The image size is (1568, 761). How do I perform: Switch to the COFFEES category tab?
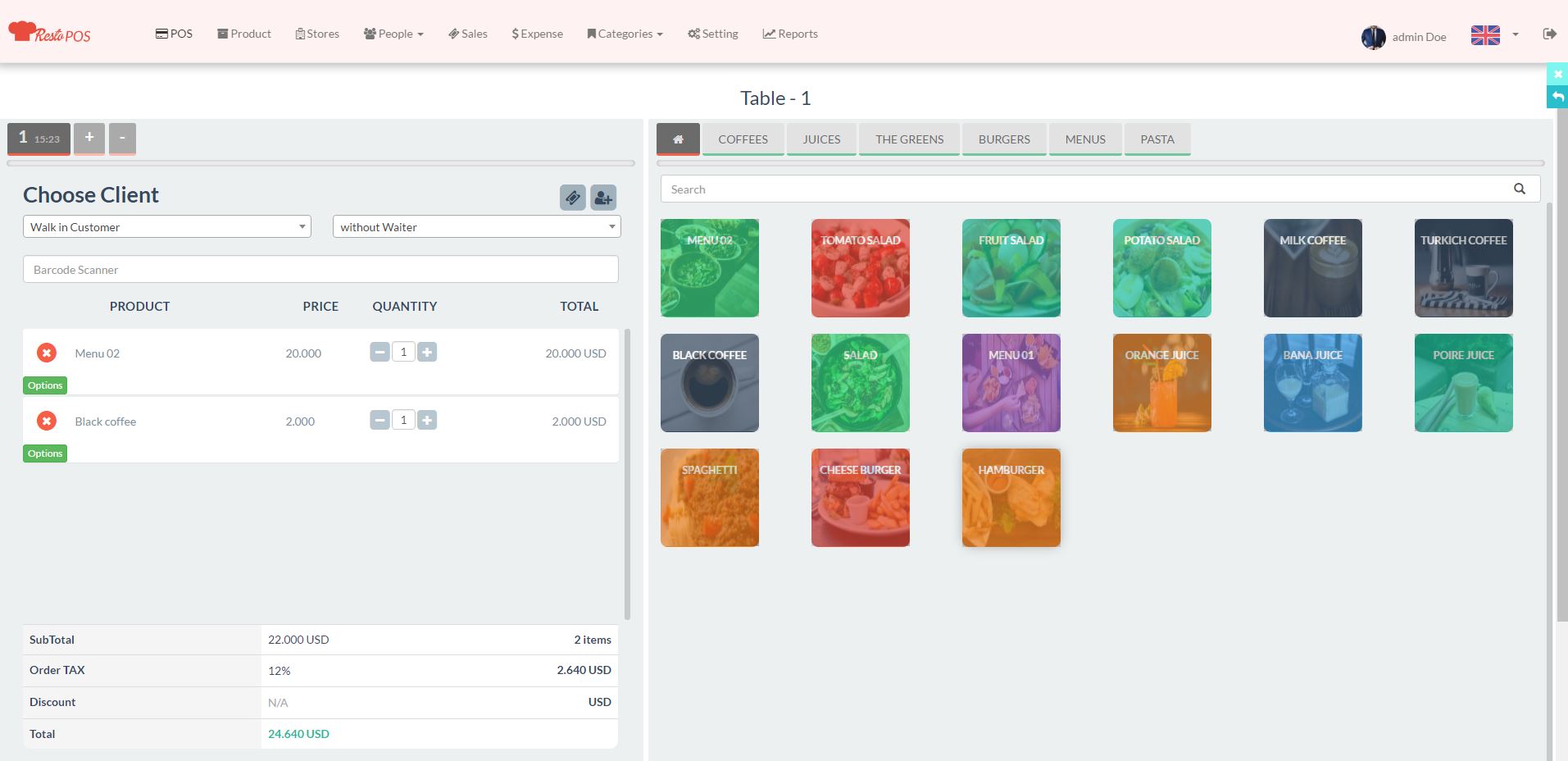(x=743, y=139)
